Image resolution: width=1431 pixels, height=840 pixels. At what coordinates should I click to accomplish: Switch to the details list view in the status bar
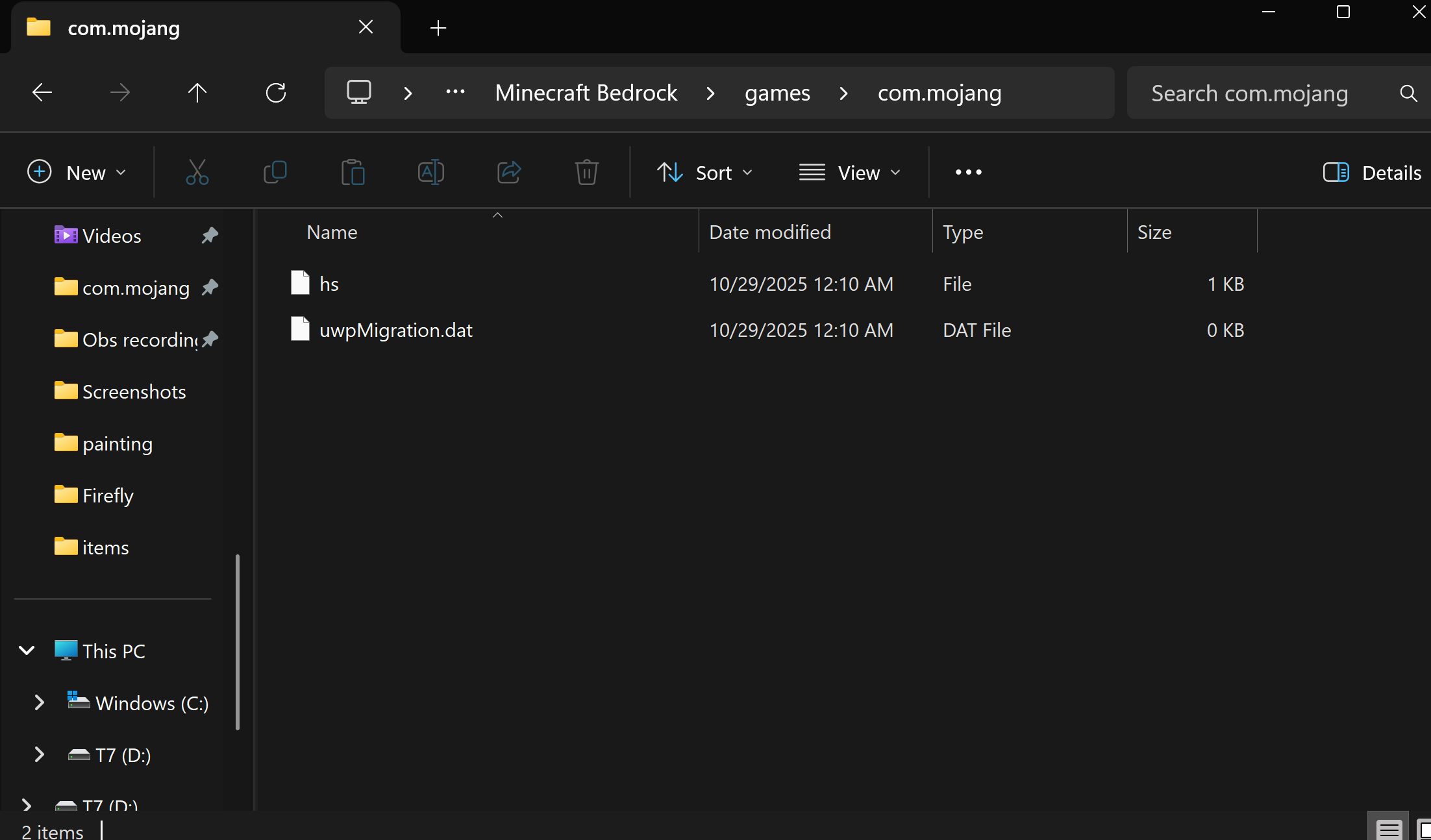coord(1389,829)
